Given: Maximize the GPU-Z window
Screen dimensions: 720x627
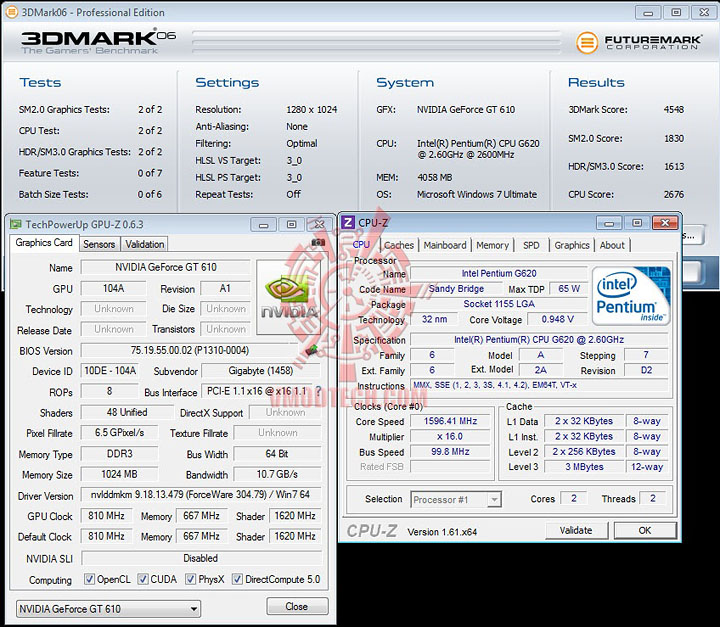Looking at the screenshot, I should click(x=291, y=225).
